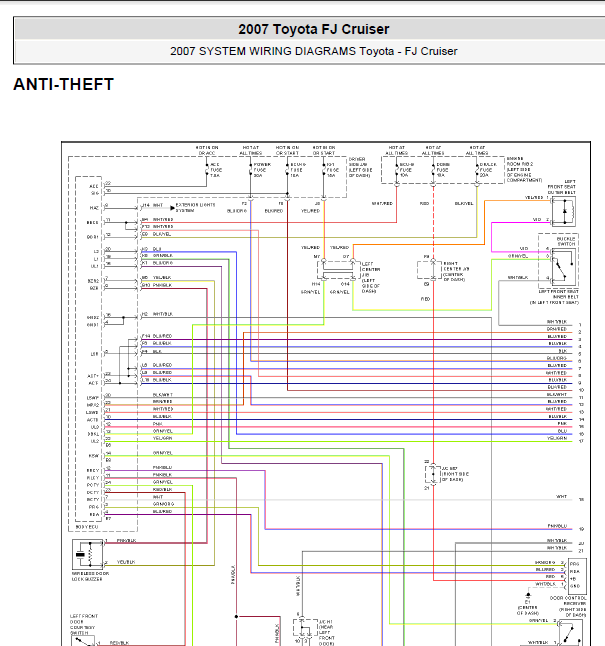Screen dimensions: 605x646
Task: Click the HAZ pin label on Body ECU
Action: click(94, 208)
